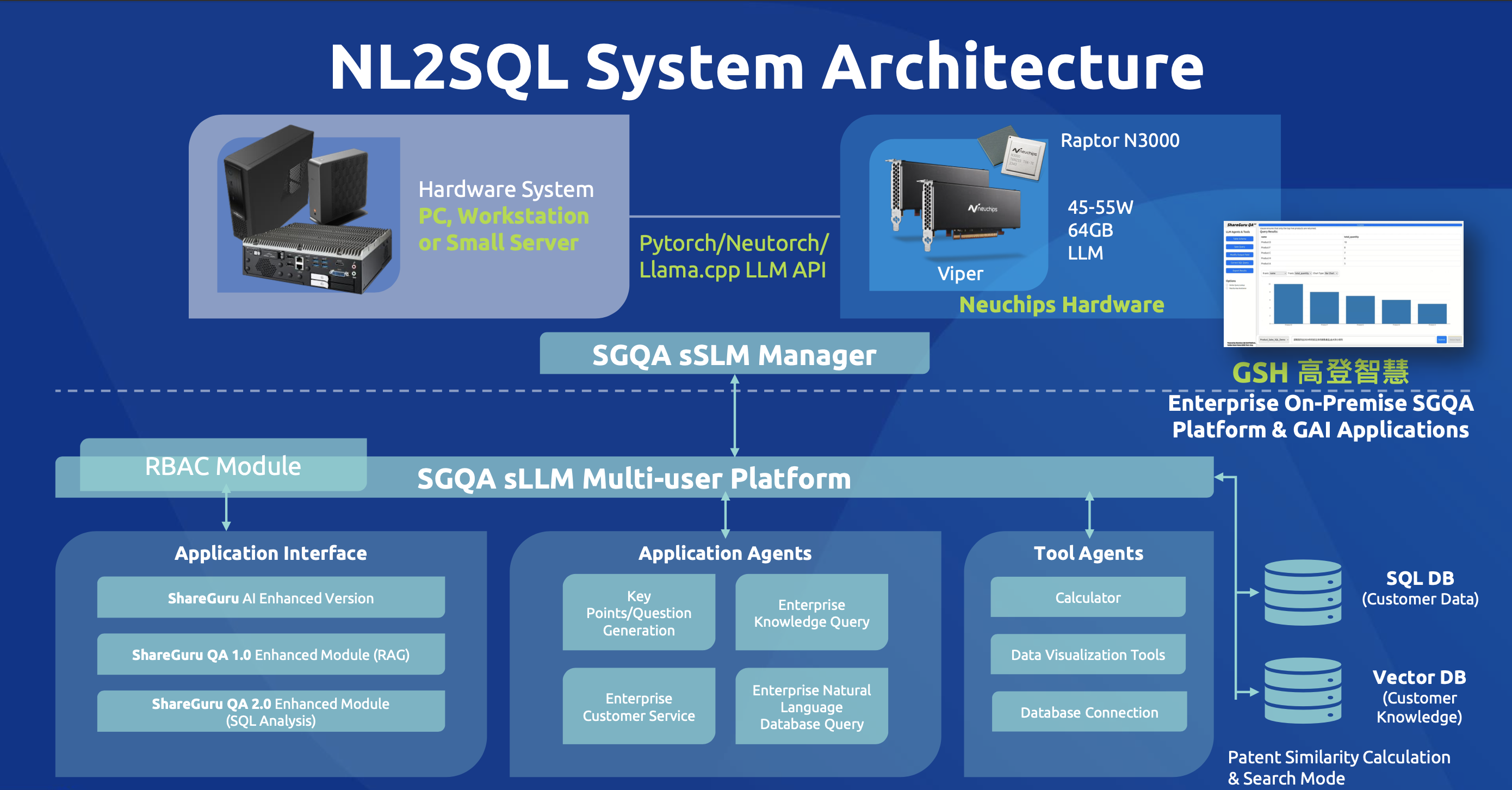
Task: Open the ShareGuru QA dashboard screenshot thumbnail
Action: pyautogui.click(x=1343, y=283)
